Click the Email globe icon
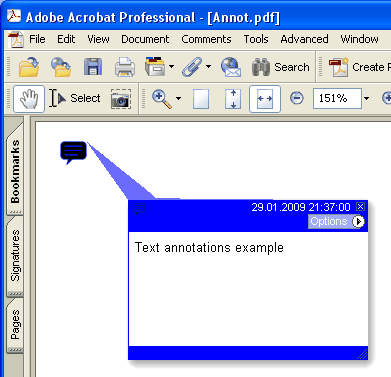 pos(231,67)
